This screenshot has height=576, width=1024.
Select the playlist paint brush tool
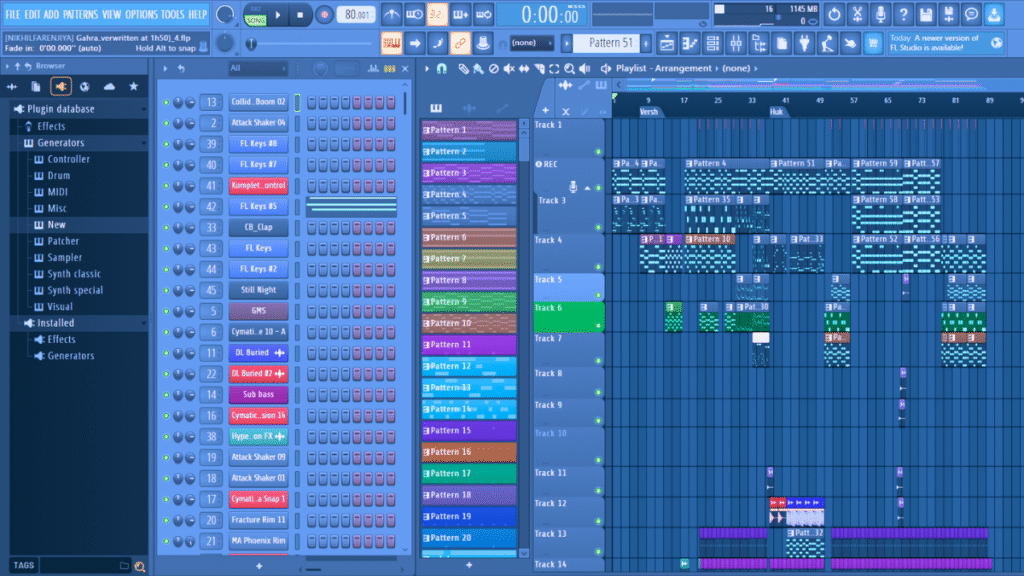[x=478, y=69]
